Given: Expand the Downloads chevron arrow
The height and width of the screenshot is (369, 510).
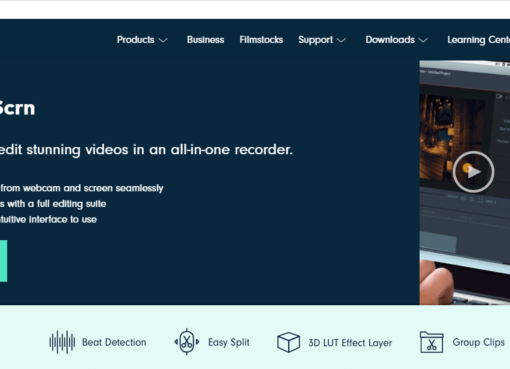Looking at the screenshot, I should [x=423, y=40].
